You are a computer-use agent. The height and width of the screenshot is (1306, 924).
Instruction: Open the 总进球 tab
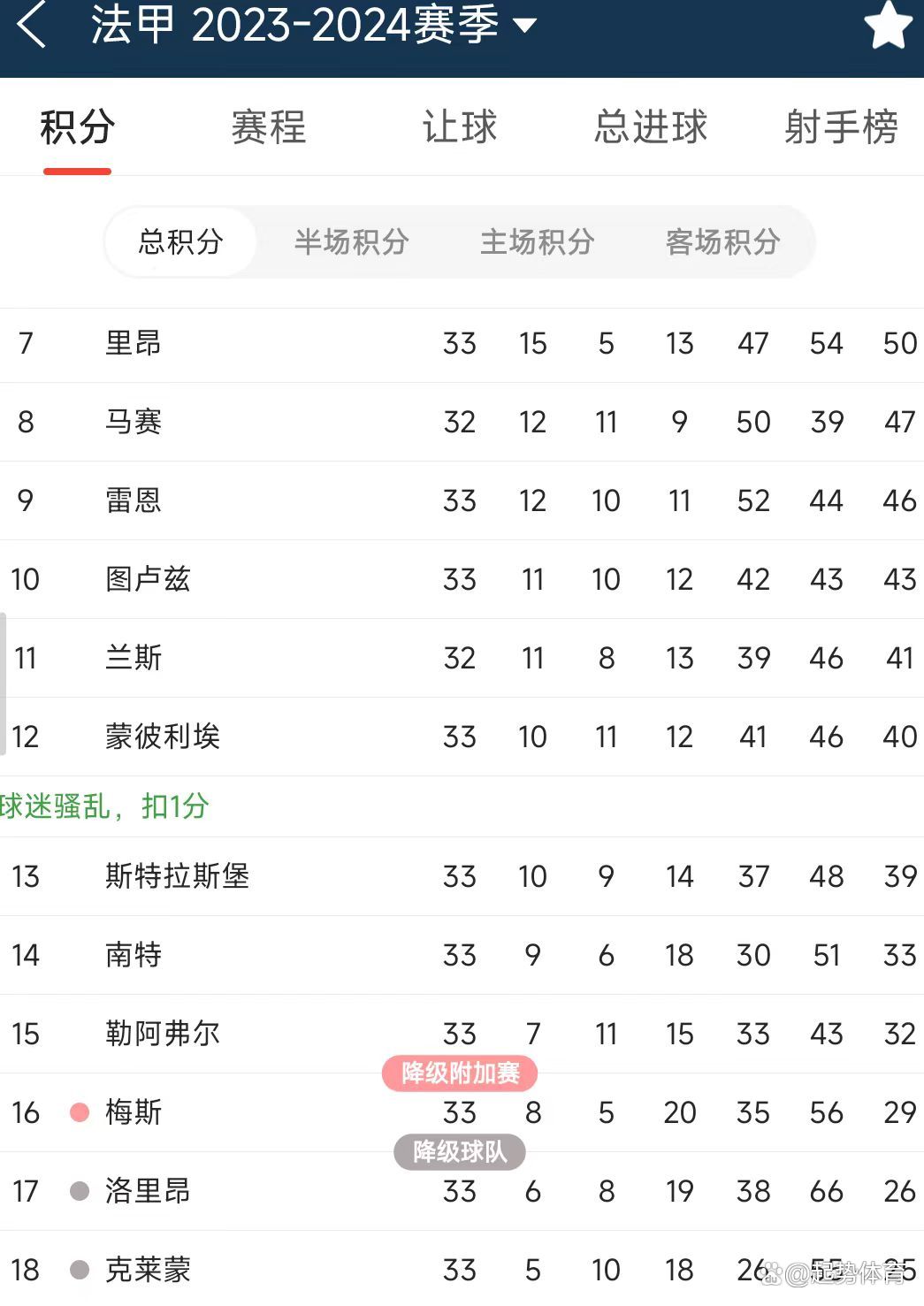(651, 127)
